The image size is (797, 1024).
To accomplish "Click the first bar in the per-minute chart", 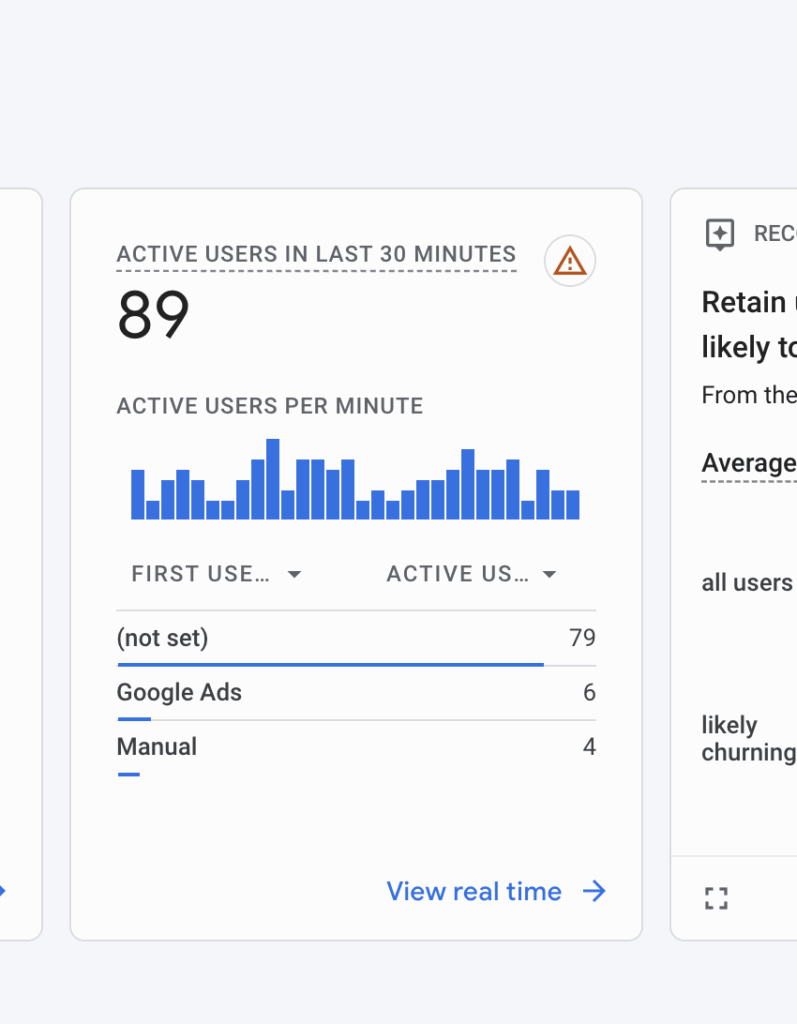I will point(138,494).
